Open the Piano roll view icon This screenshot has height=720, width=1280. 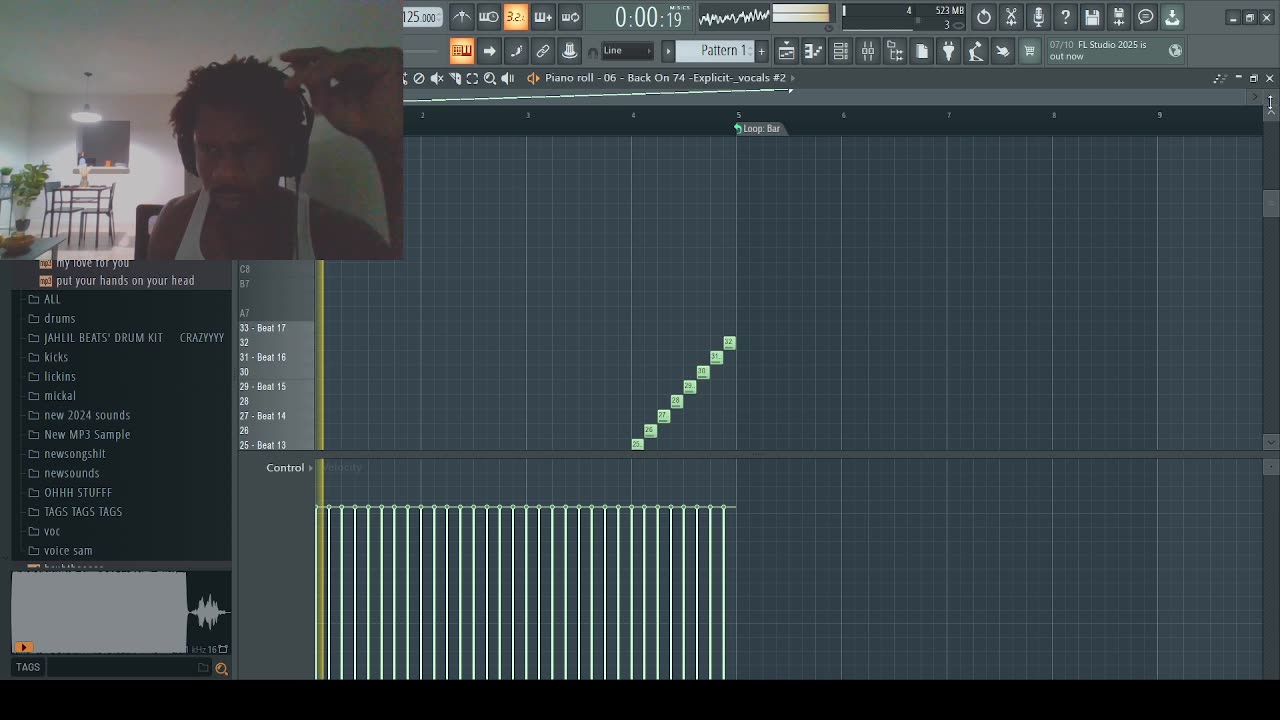(x=814, y=51)
